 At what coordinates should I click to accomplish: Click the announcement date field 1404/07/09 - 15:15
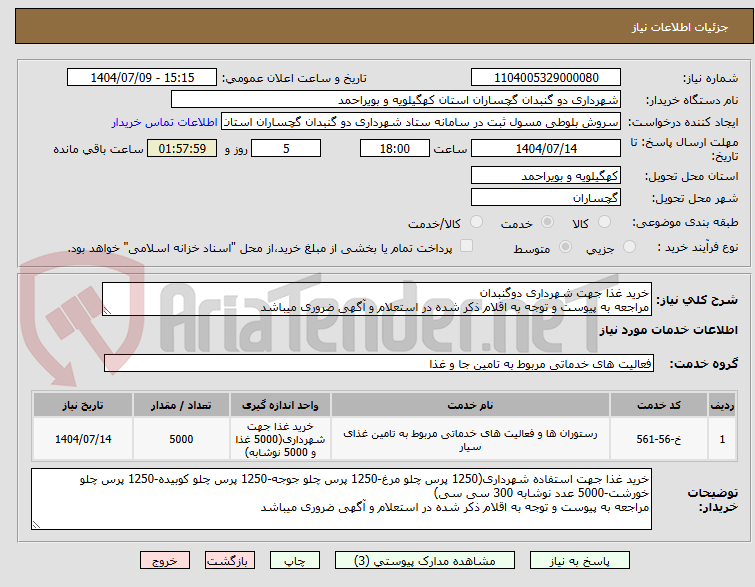[x=142, y=78]
